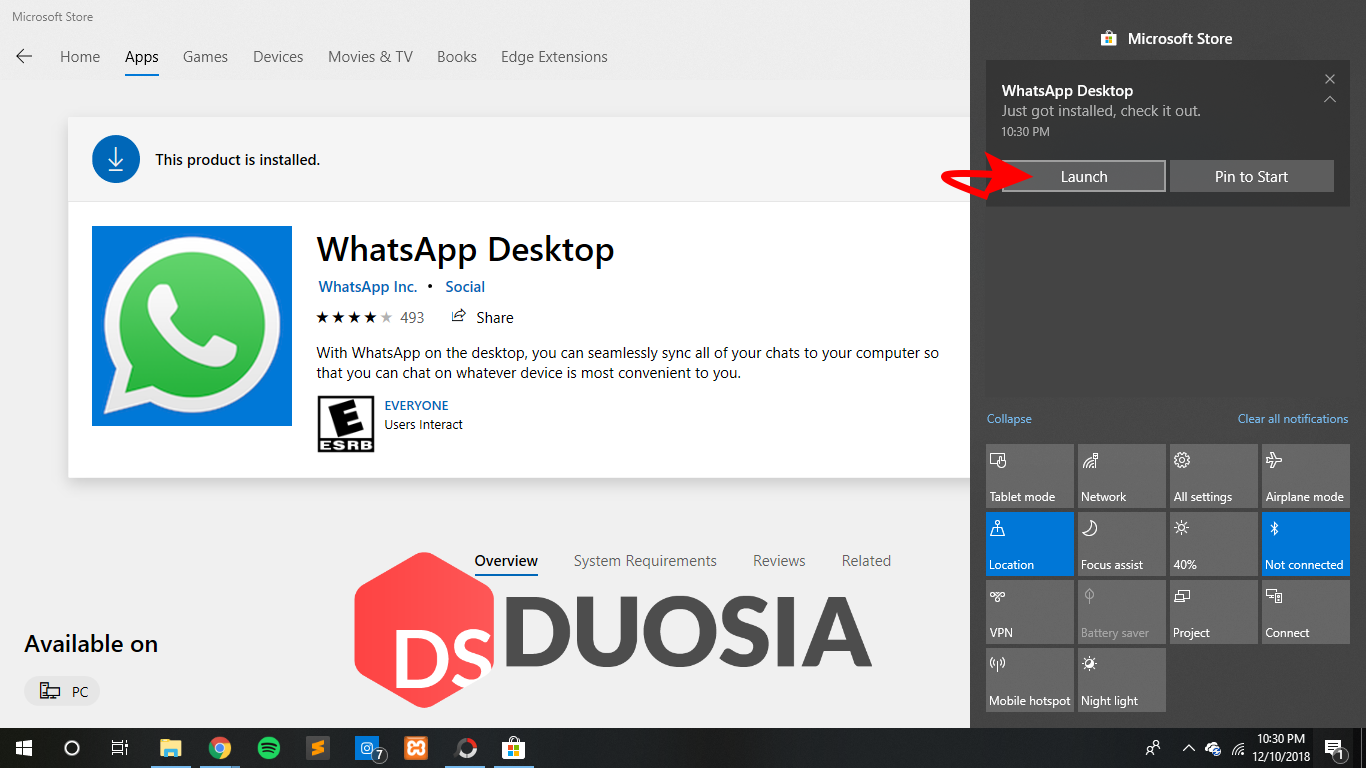Open the System Requirements tab

pyautogui.click(x=645, y=561)
